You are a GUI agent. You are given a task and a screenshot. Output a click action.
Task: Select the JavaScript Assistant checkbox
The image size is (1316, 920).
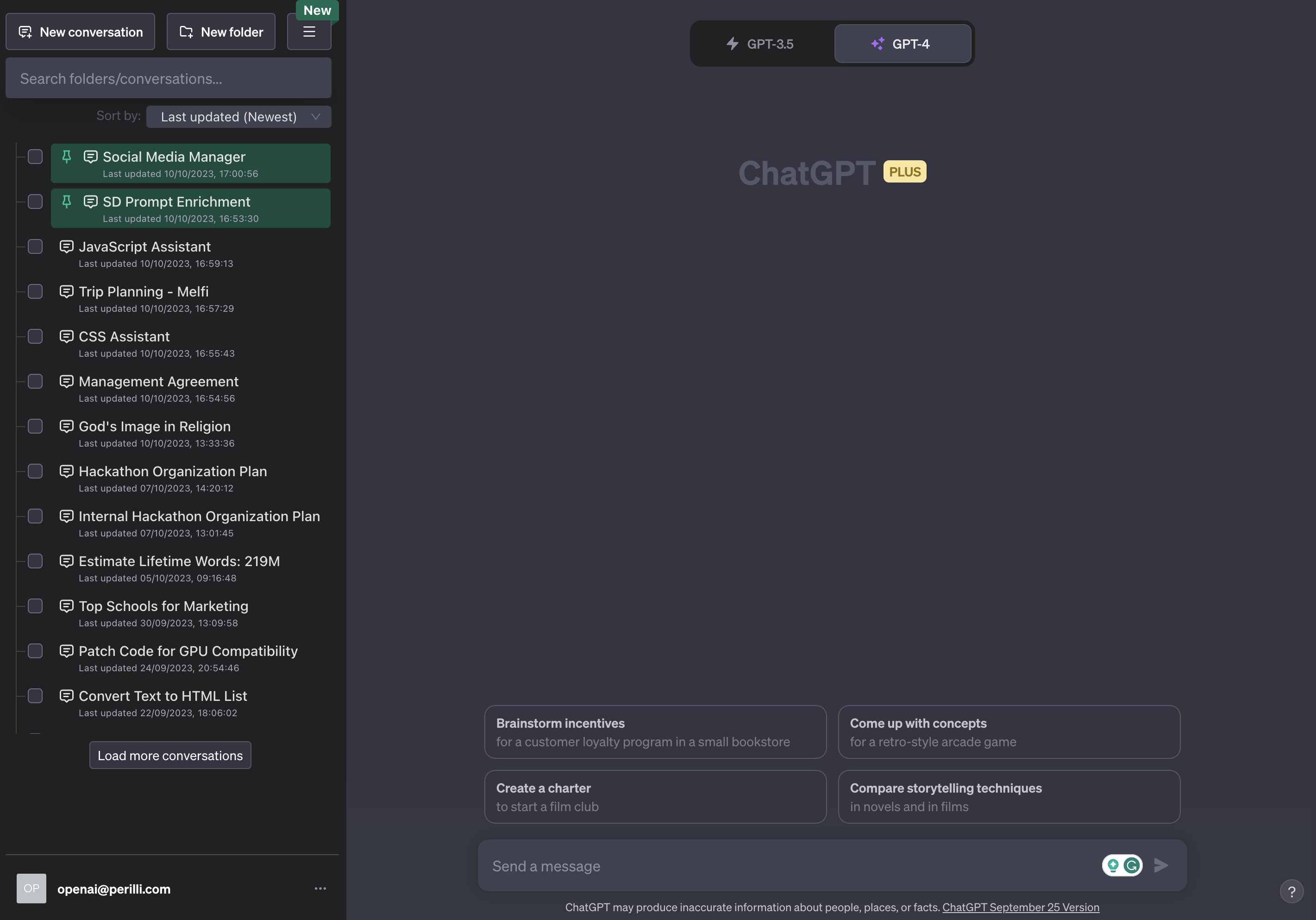tap(36, 246)
